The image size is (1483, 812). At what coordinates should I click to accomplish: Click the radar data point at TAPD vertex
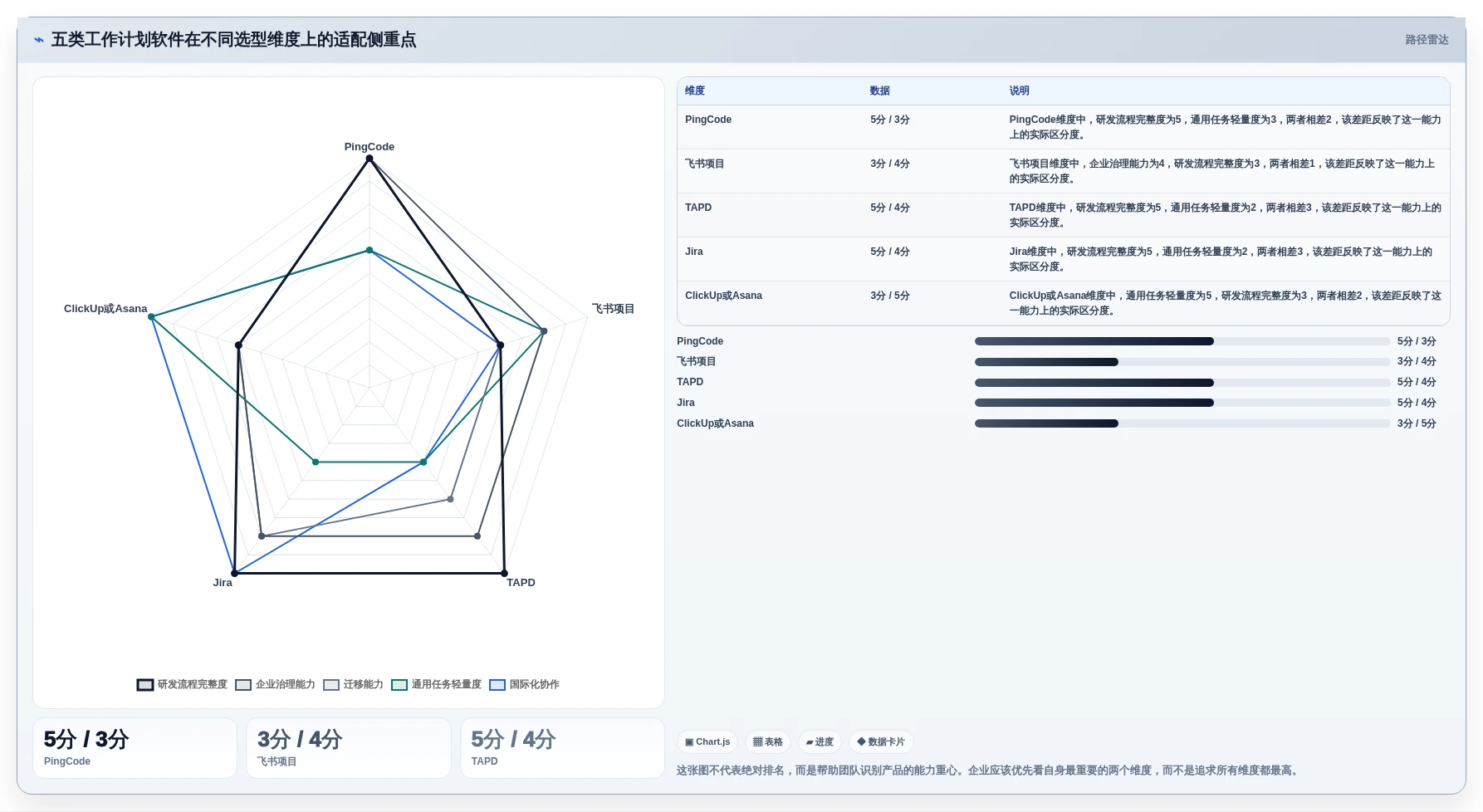504,573
